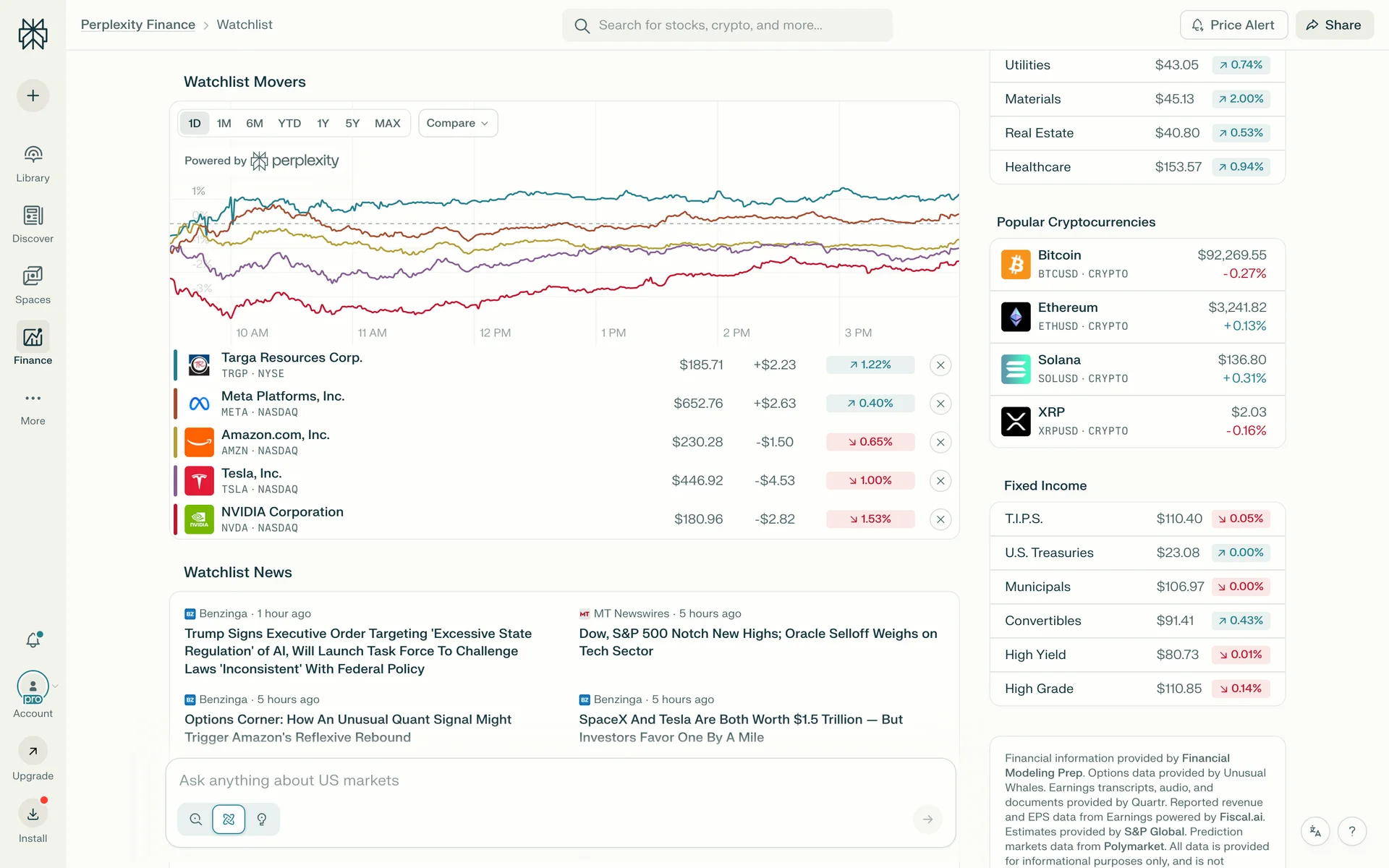
Task: Open the Perplexity Finance breadcrumb link
Action: (x=137, y=25)
